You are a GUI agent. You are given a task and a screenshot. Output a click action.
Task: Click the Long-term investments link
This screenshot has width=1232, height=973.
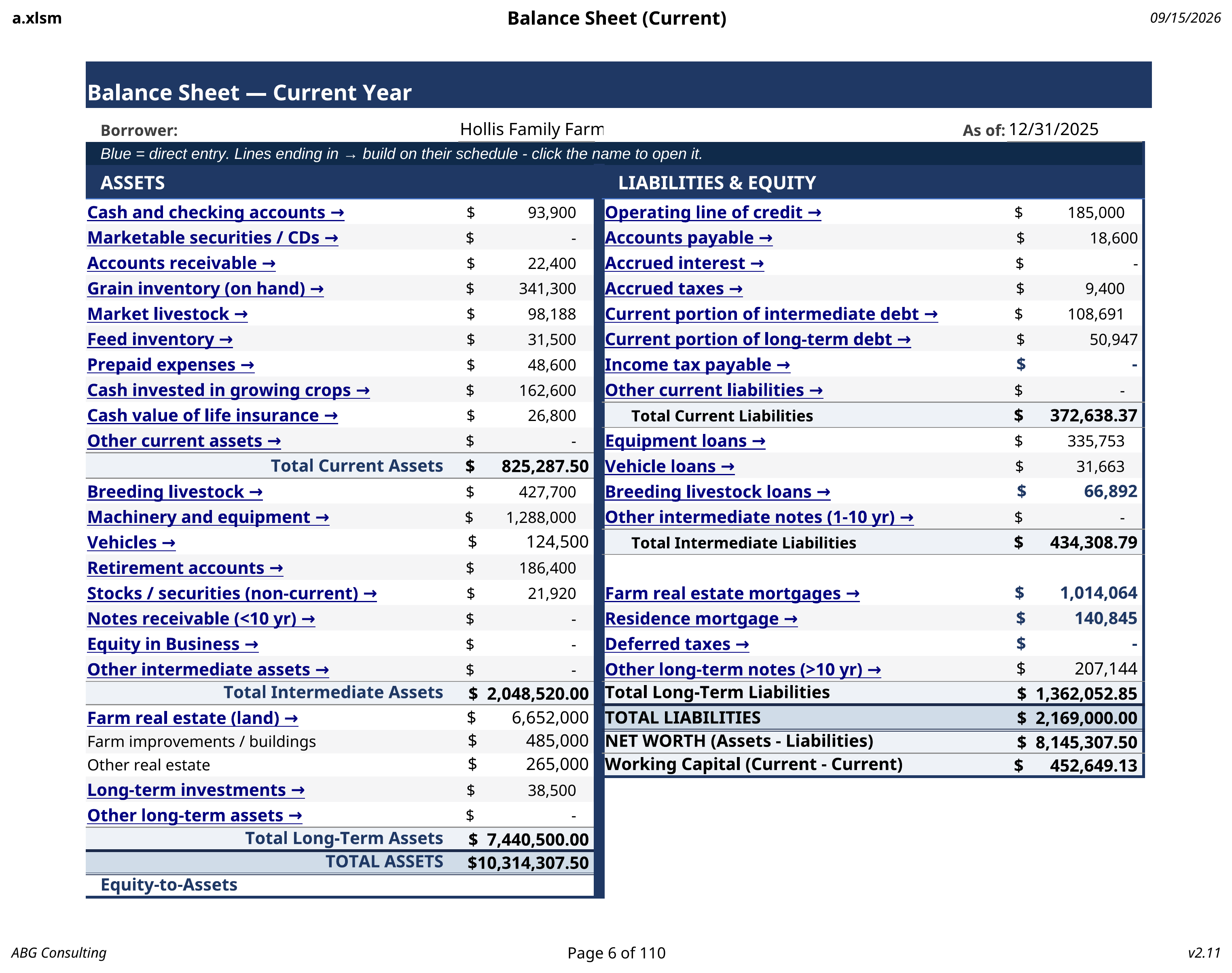(196, 790)
